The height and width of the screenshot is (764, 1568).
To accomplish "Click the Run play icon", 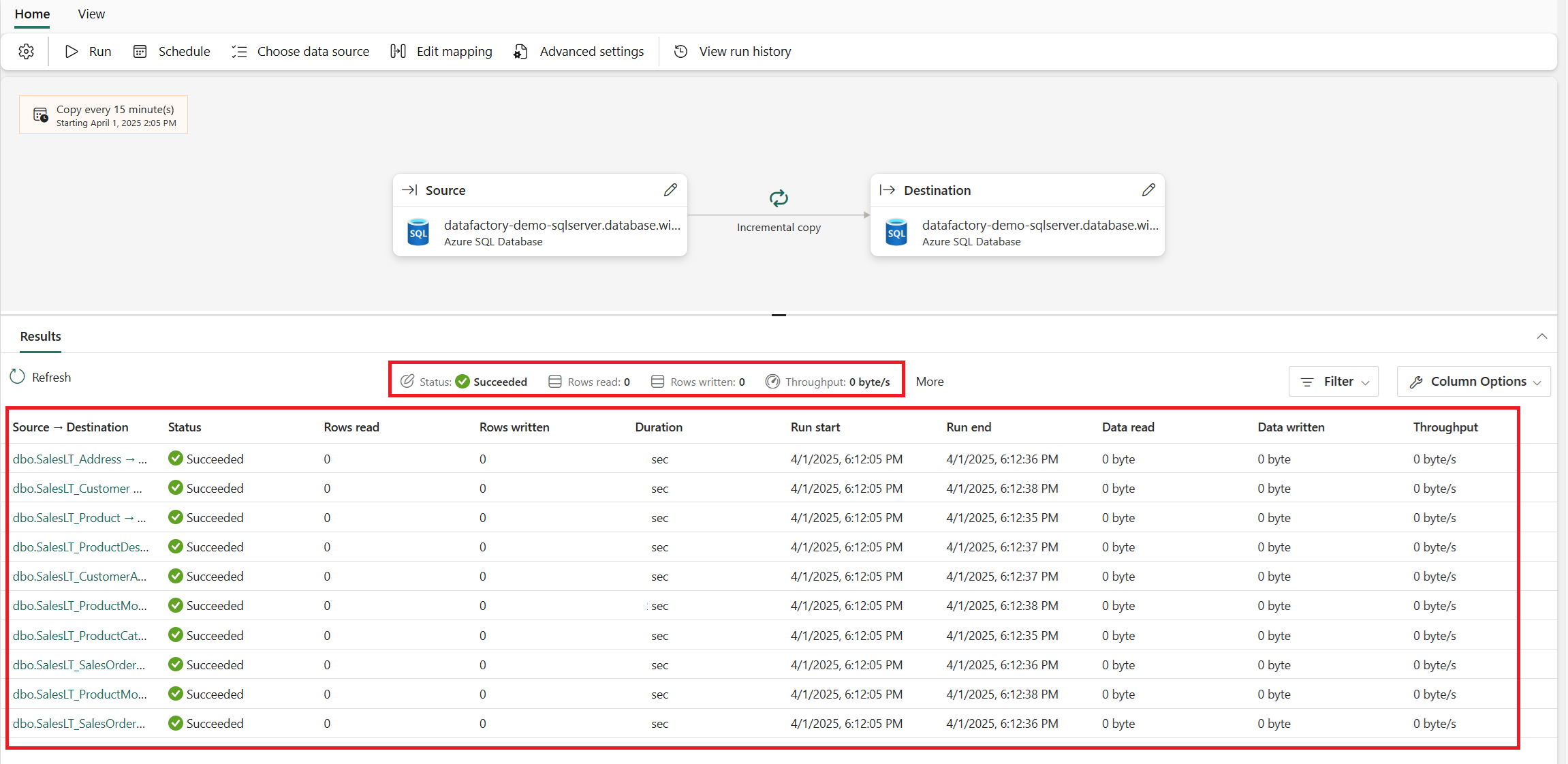I will [72, 52].
